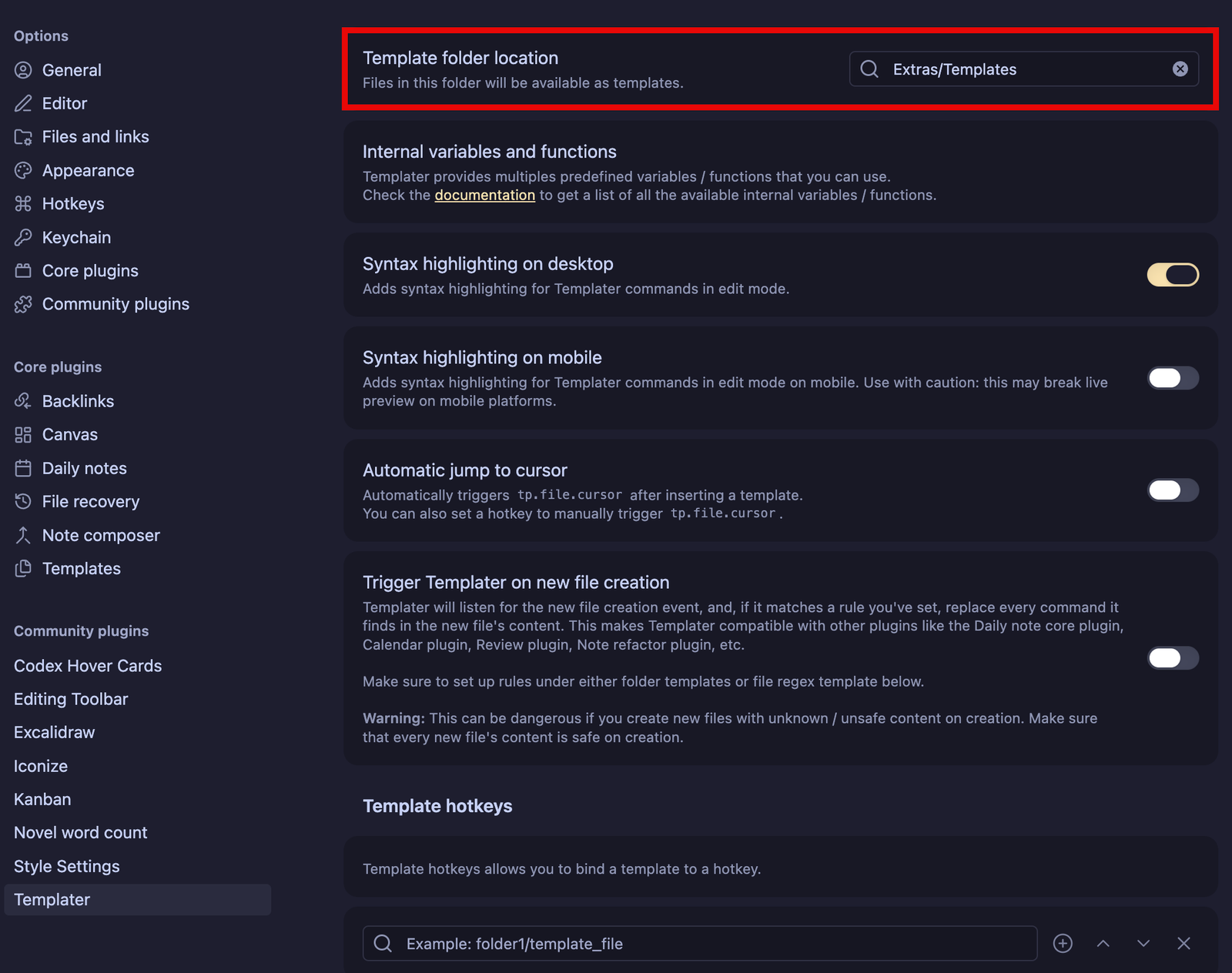Screen dimensions: 1232x973
Task: Click the Daily notes calendar icon
Action: [x=22, y=468]
